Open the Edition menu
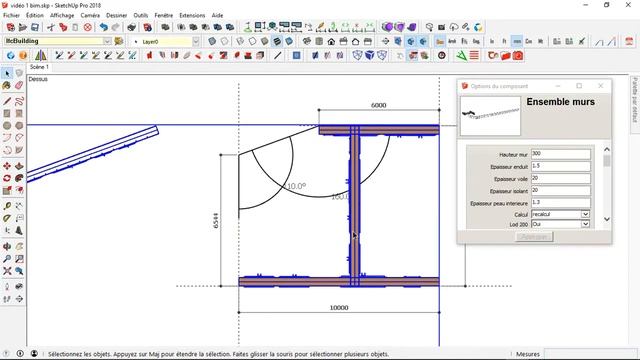Viewport: 640px width, 360px height. coord(35,15)
